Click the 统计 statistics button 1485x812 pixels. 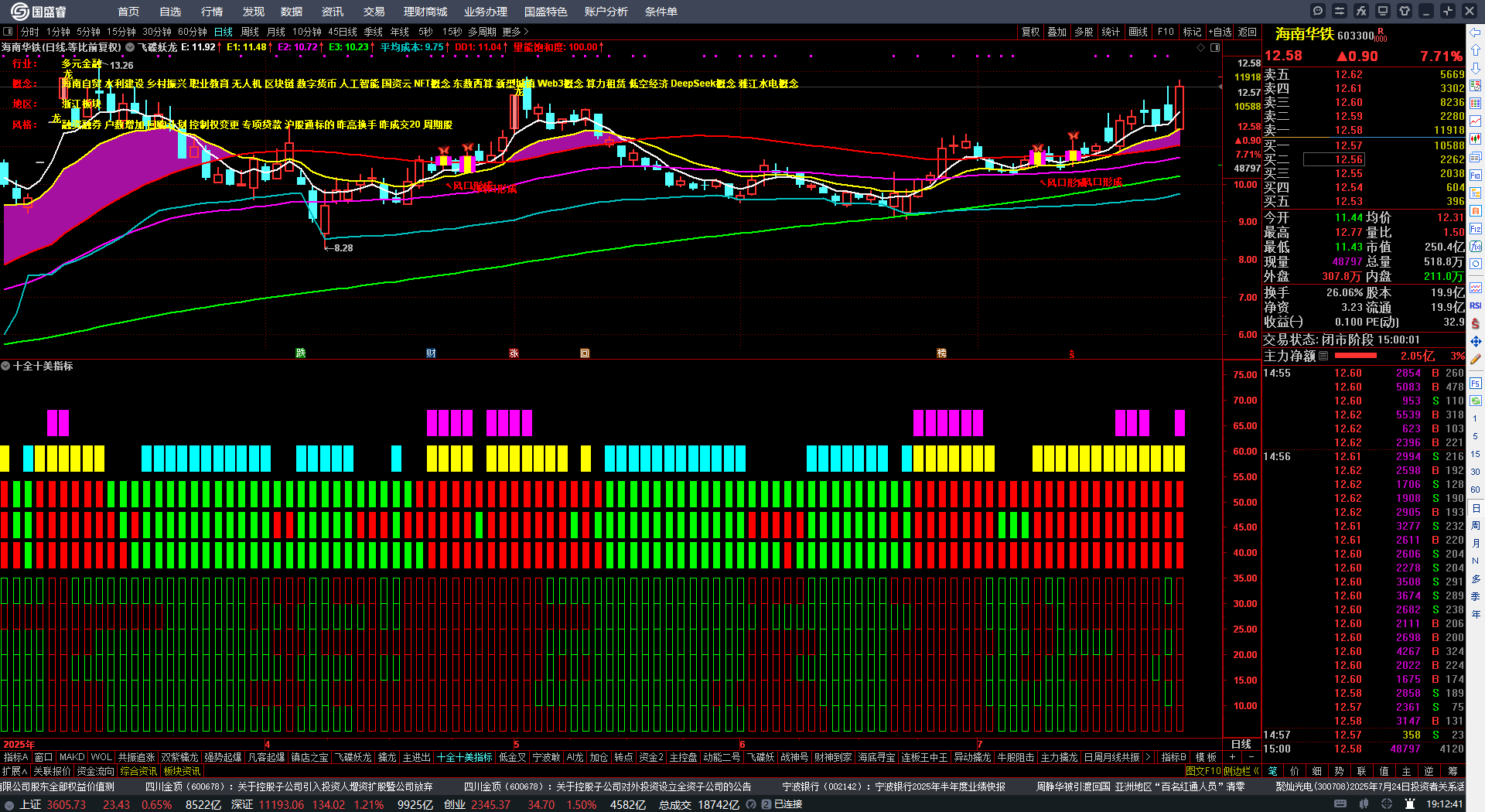[1111, 32]
